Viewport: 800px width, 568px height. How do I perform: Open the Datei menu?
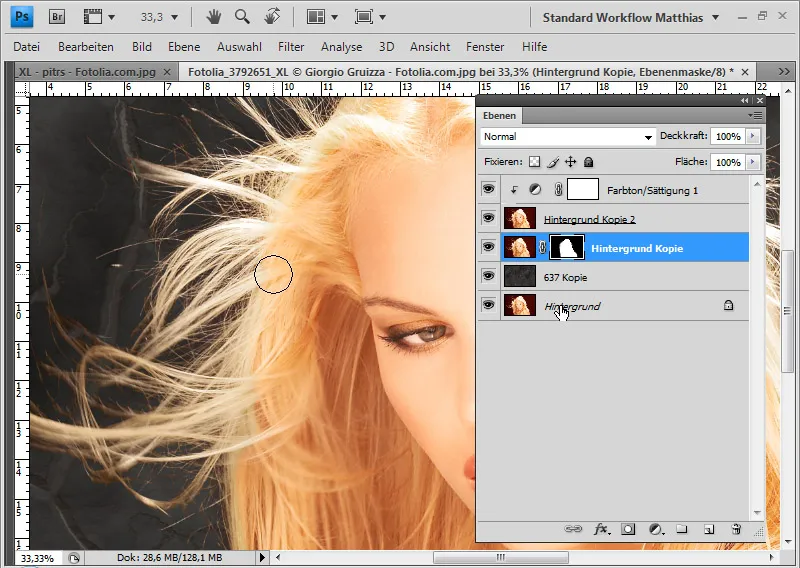click(27, 47)
